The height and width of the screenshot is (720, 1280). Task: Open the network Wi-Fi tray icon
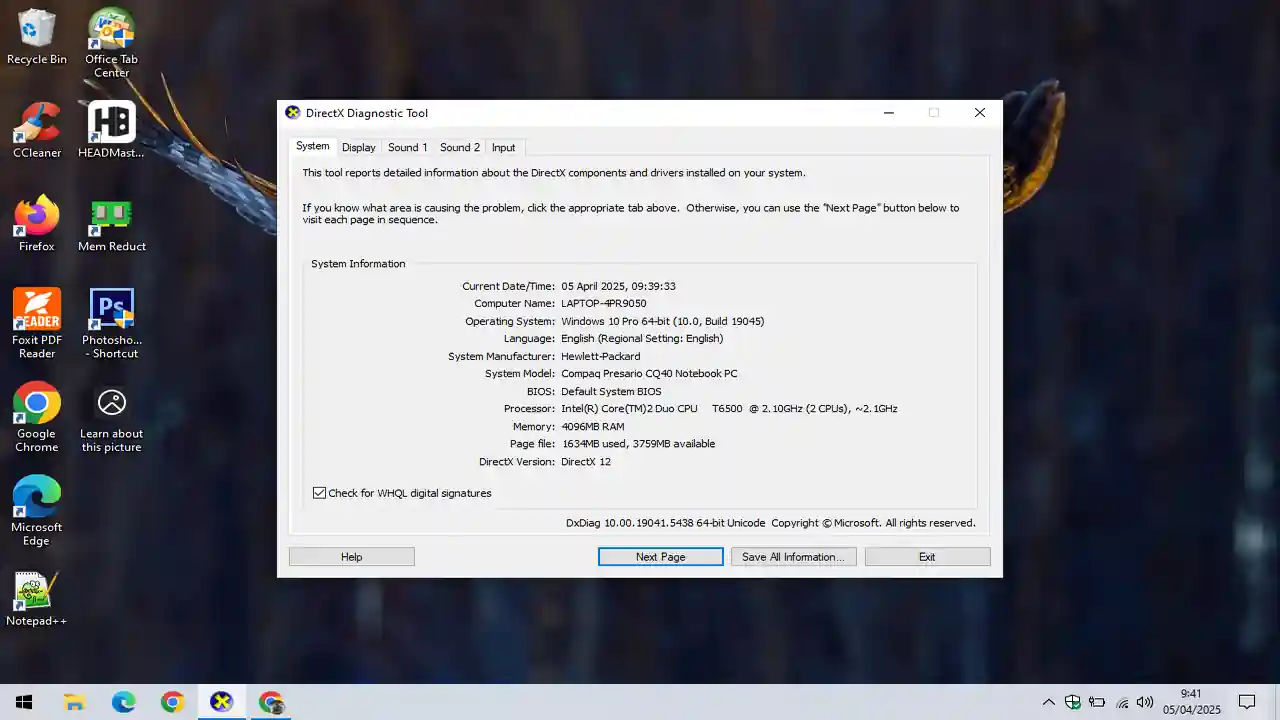(1122, 702)
